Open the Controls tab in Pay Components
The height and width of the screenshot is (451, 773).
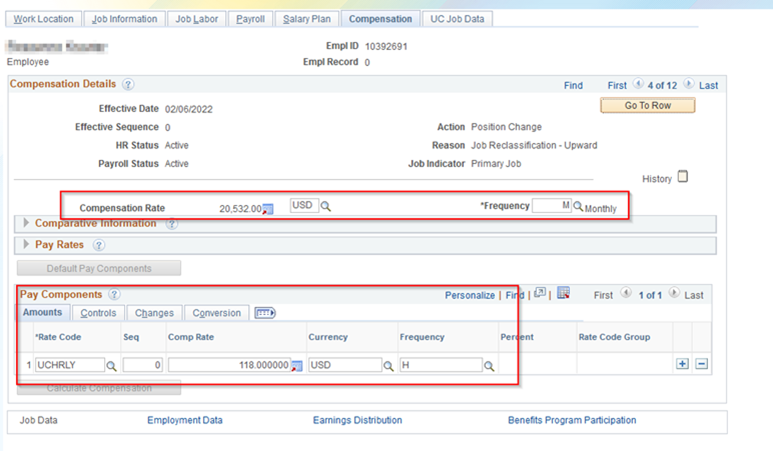tap(97, 313)
